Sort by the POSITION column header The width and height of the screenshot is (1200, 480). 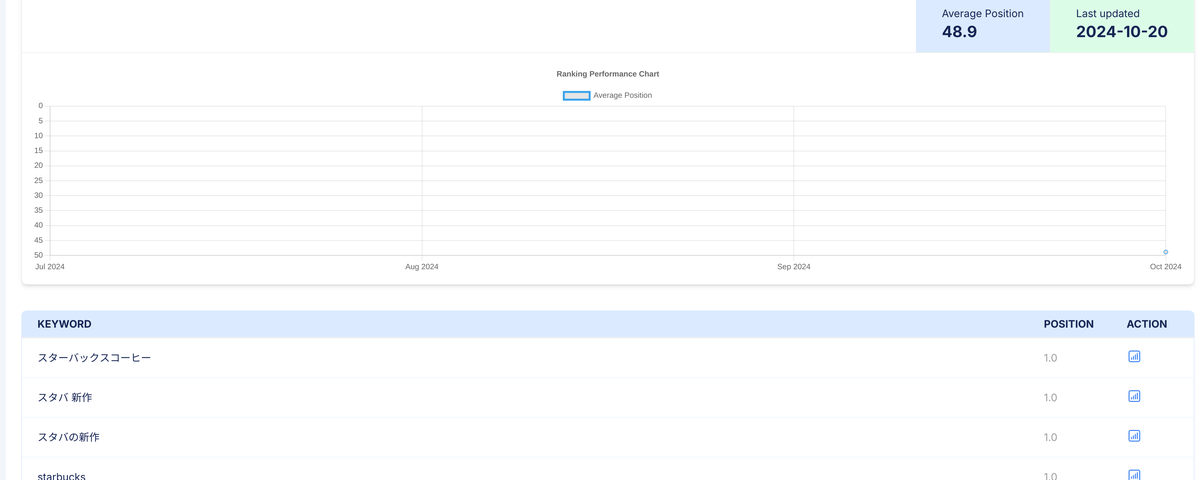[1068, 324]
